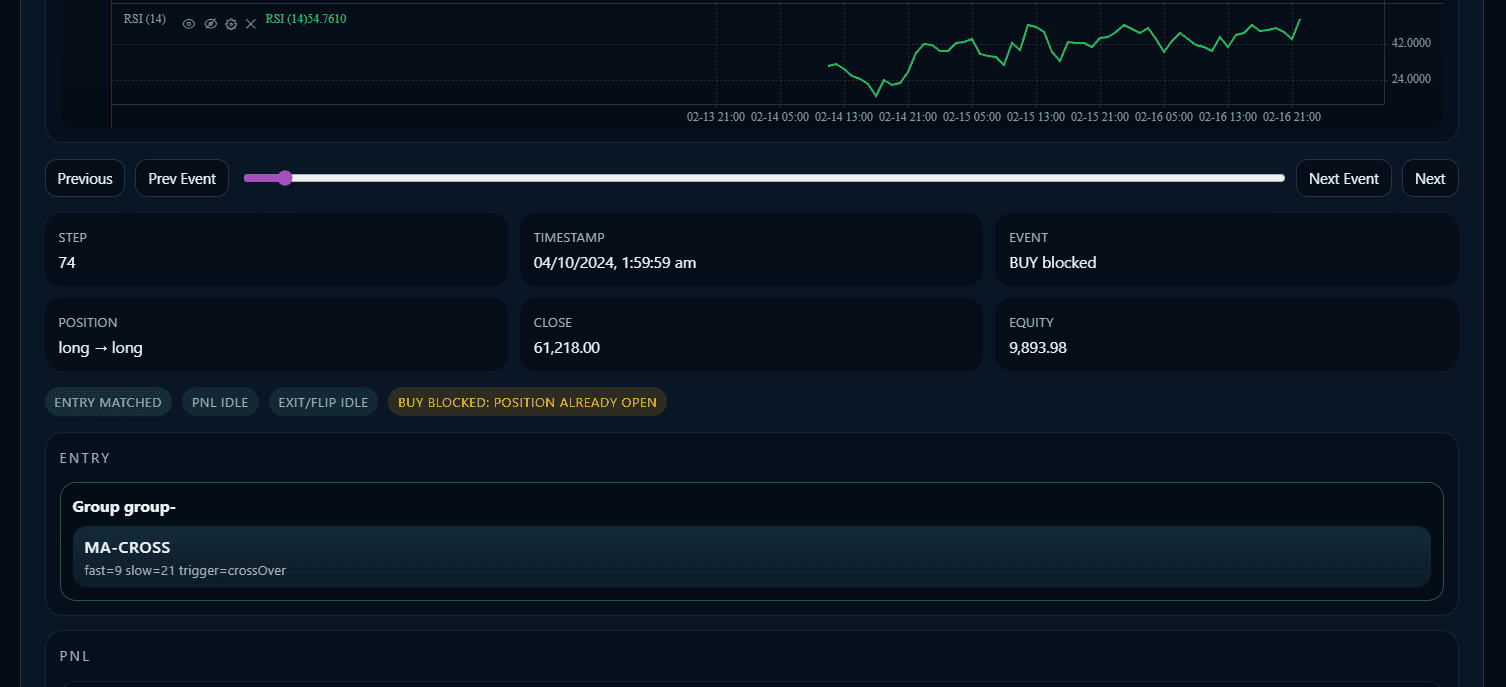This screenshot has height=687, width=1506.
Task: Select the EXIT/FLIP IDLE status chip
Action: (x=323, y=402)
